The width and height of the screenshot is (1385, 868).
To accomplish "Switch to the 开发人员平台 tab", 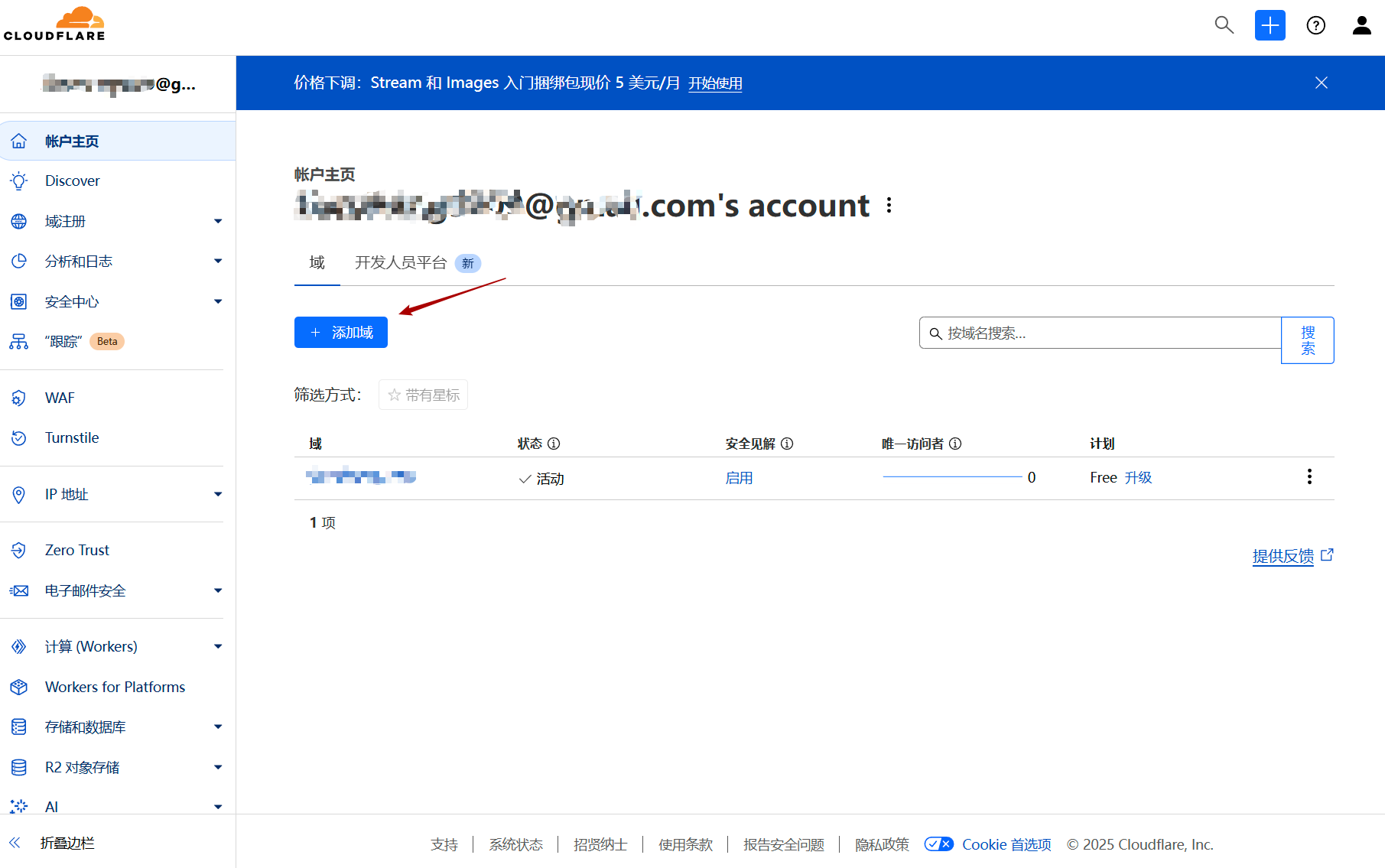I will [x=401, y=263].
